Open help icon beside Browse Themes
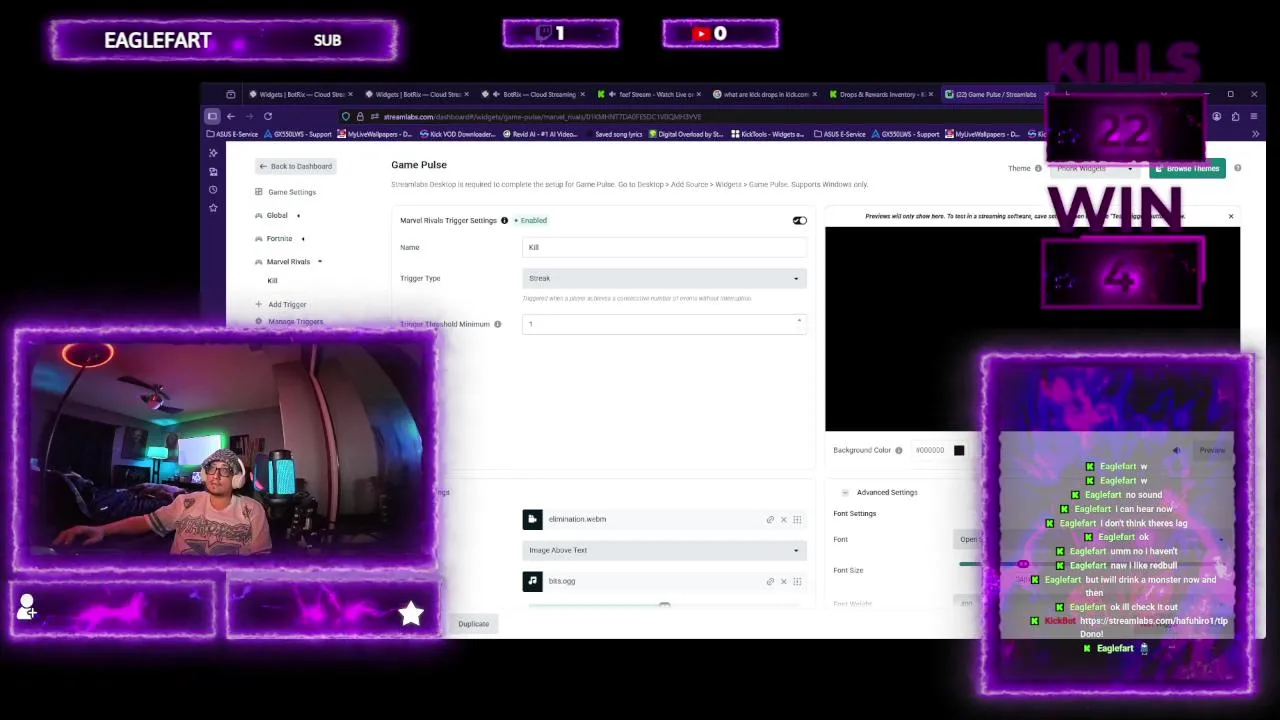The image size is (1280, 720). tap(1237, 168)
